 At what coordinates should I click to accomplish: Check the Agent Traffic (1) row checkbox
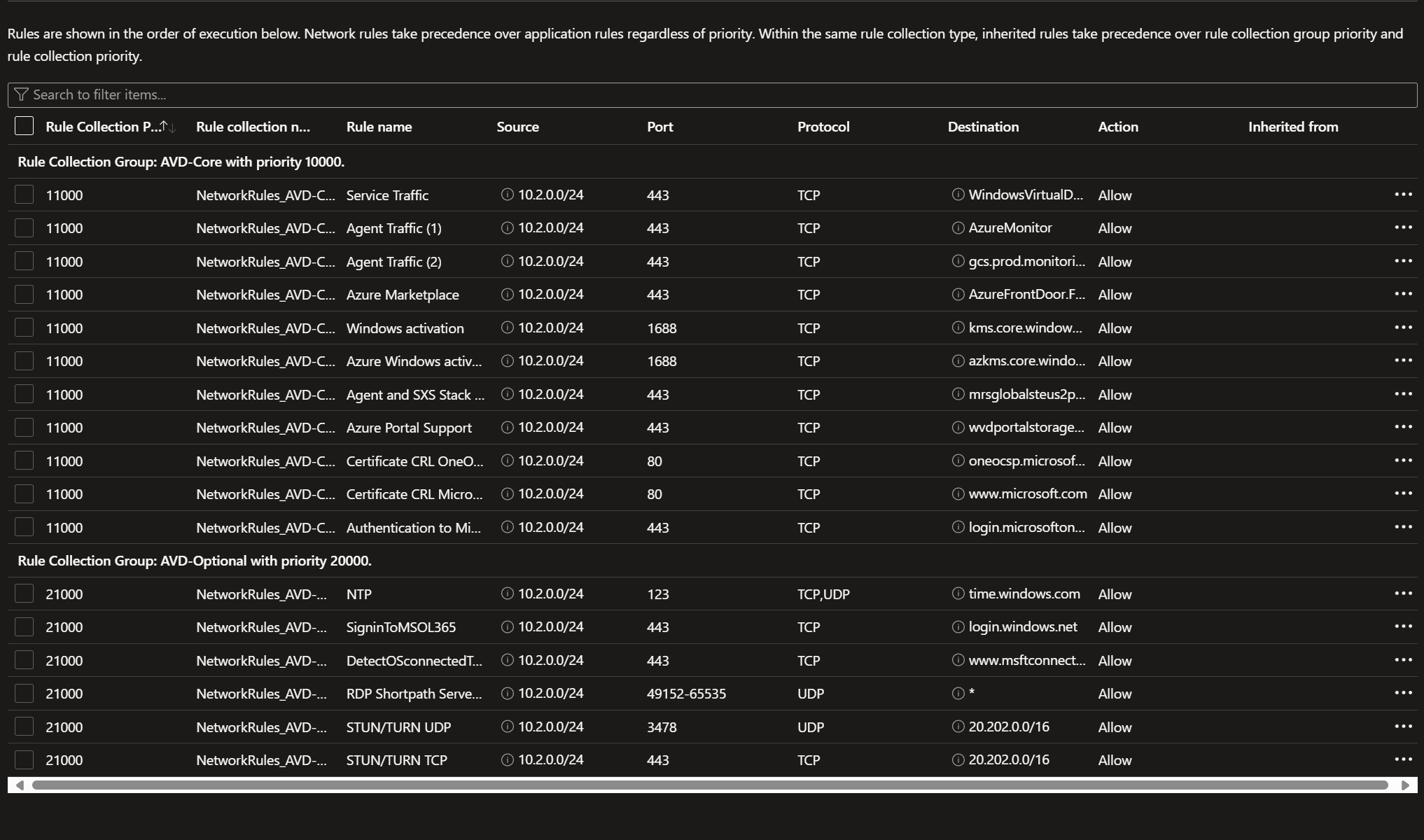click(x=24, y=228)
